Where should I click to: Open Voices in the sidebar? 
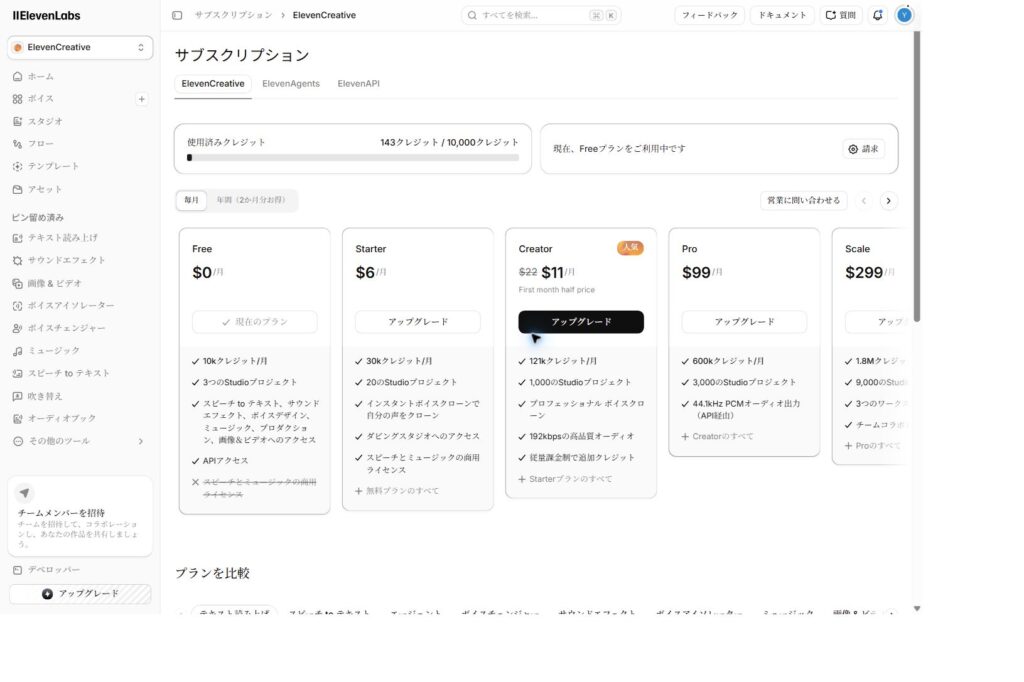(x=40, y=99)
